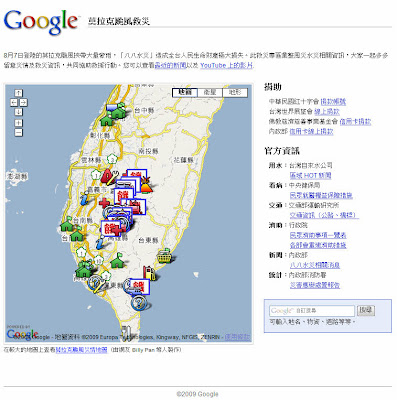Click the Google custom search input field
Screen dimensions: 397x400
(x=312, y=311)
